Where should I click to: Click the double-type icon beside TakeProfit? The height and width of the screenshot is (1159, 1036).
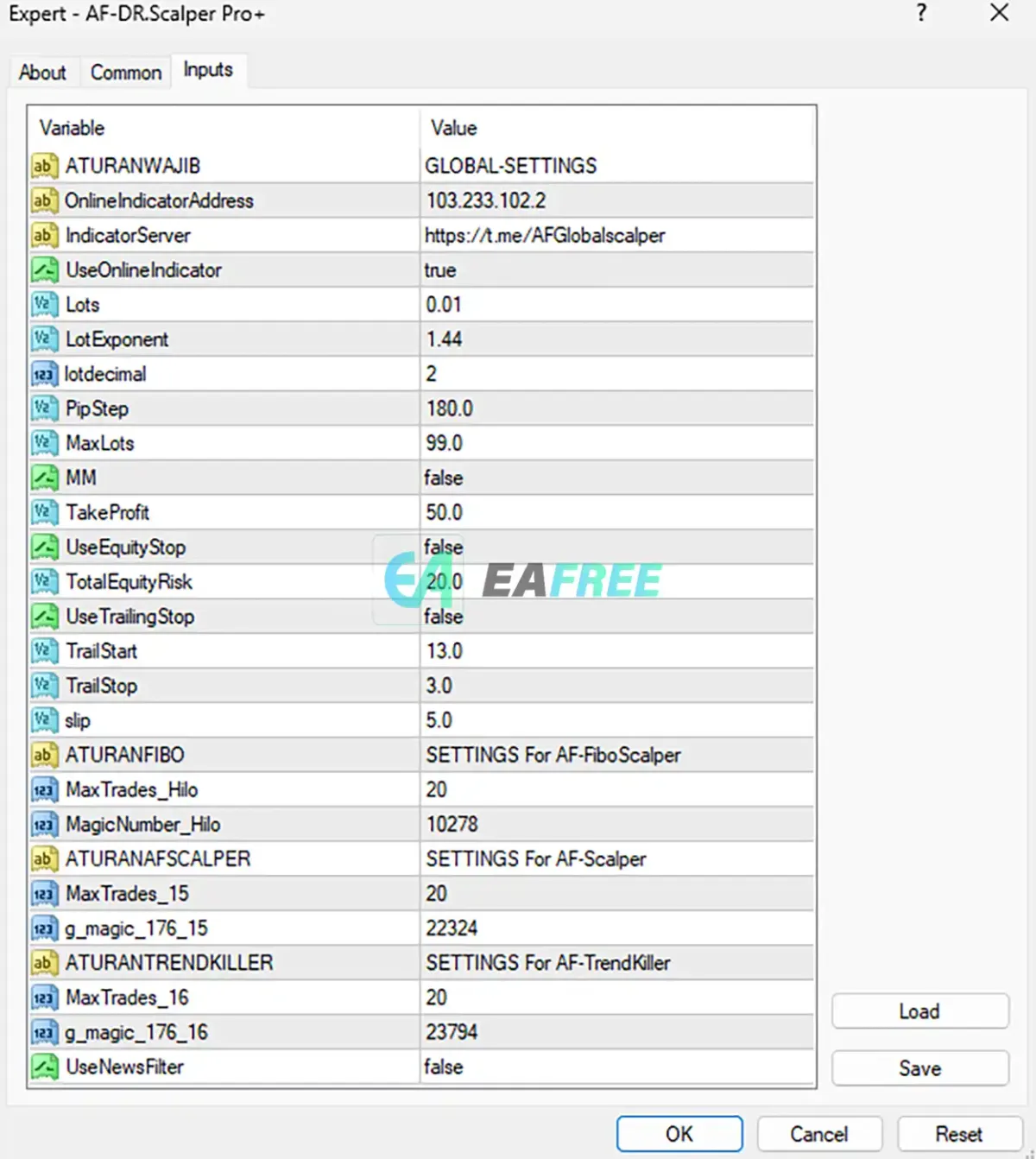[x=44, y=512]
